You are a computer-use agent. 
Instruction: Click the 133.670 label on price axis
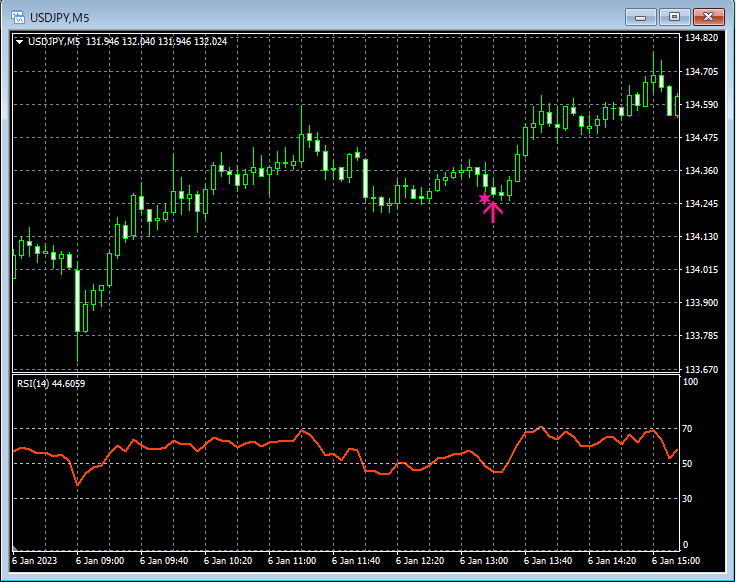(703, 369)
